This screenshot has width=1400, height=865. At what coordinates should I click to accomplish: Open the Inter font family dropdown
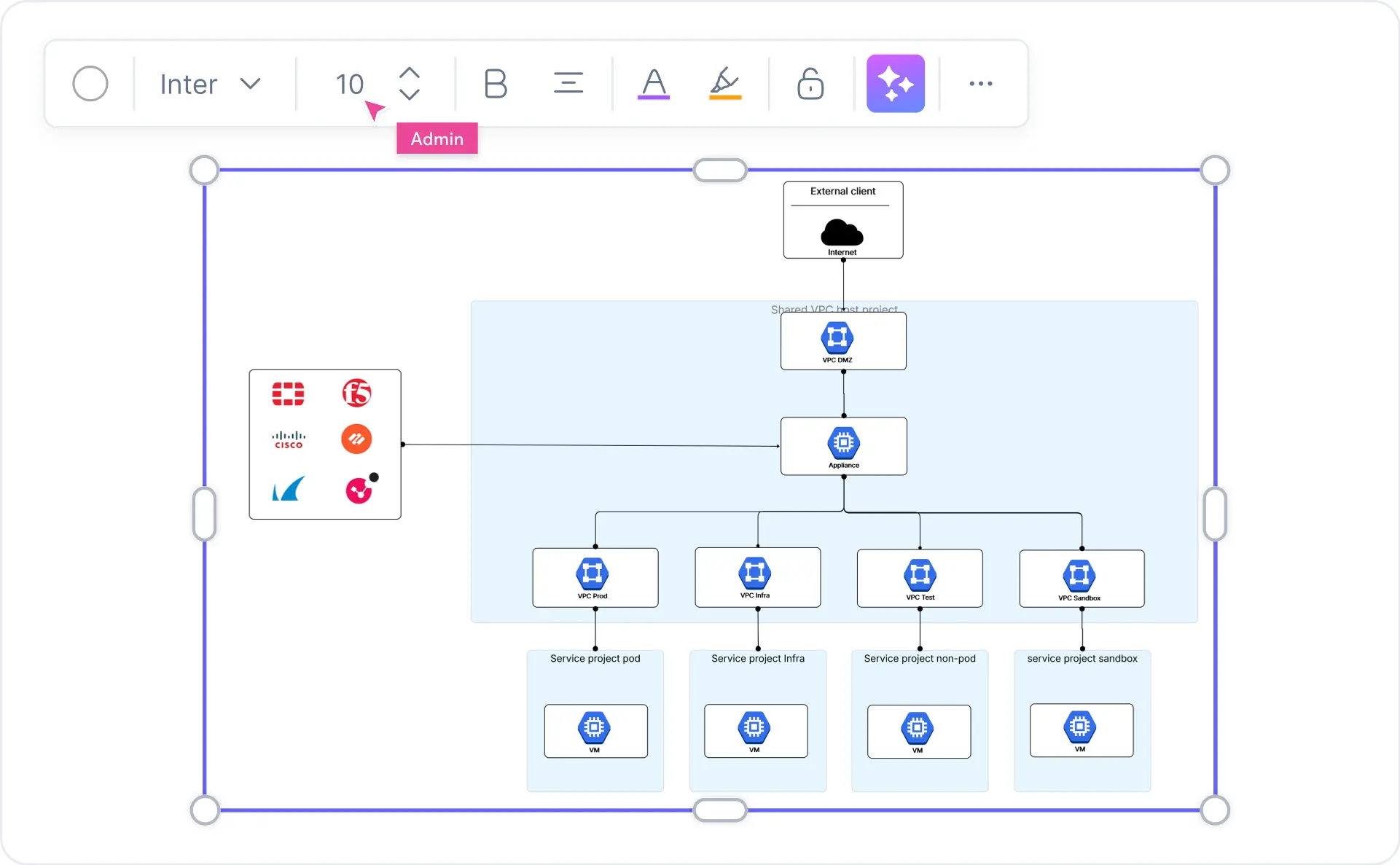[x=211, y=83]
